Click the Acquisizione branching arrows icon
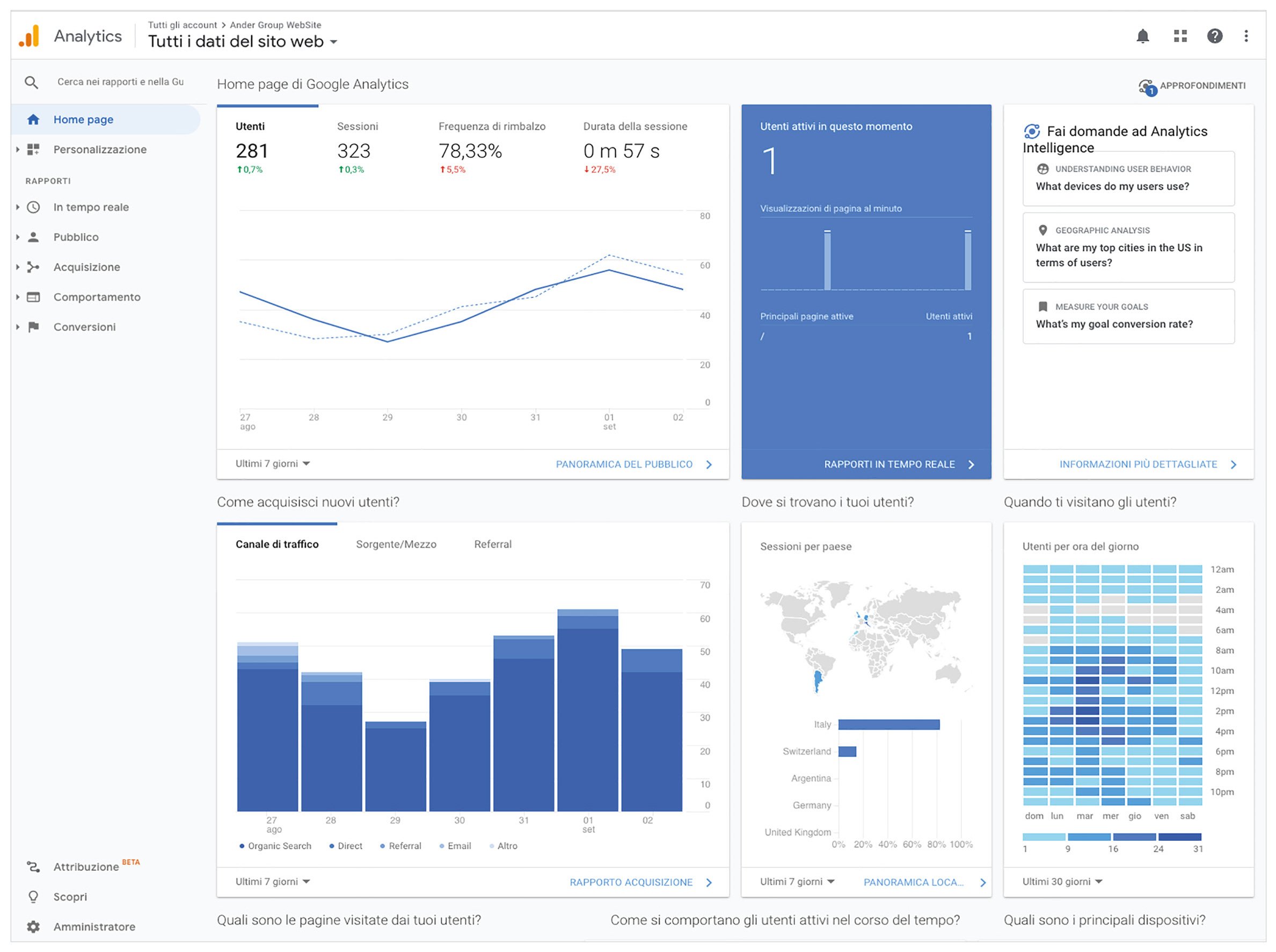Screen dimensions: 1276x952 [33, 267]
